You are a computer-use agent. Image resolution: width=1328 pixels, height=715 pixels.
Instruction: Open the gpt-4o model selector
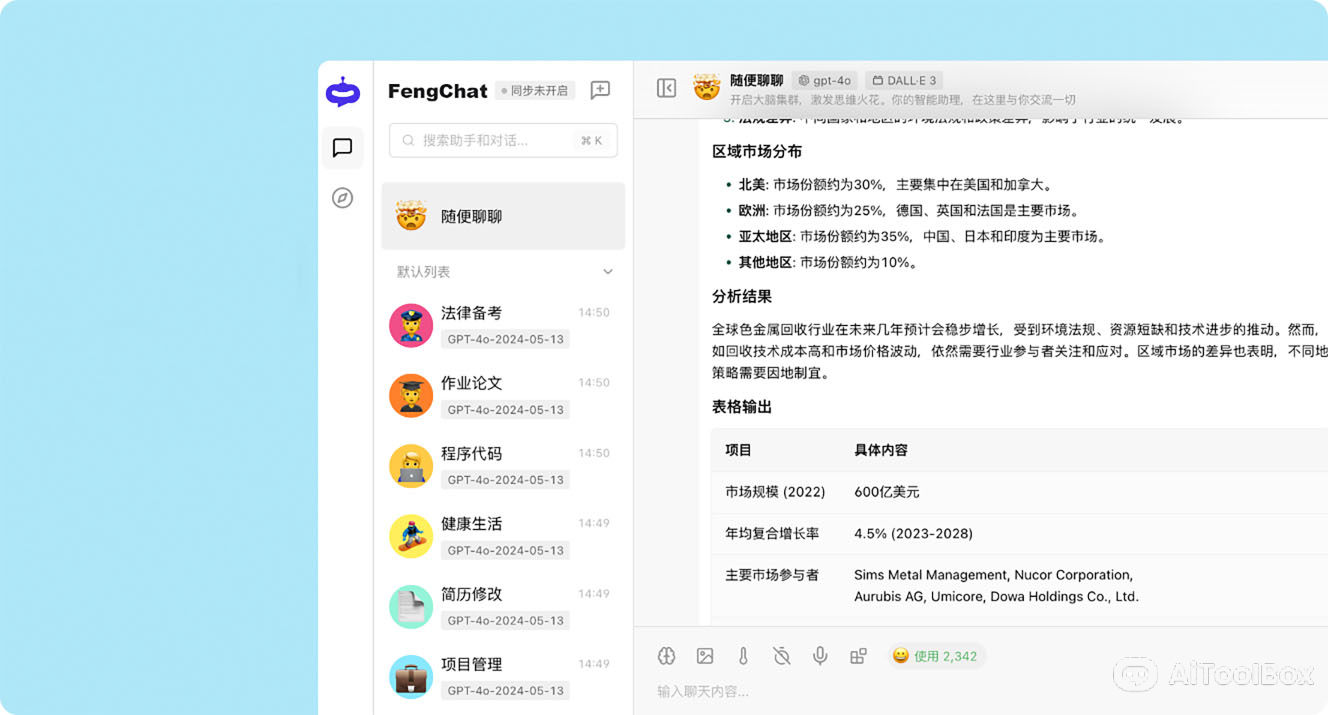tap(824, 80)
